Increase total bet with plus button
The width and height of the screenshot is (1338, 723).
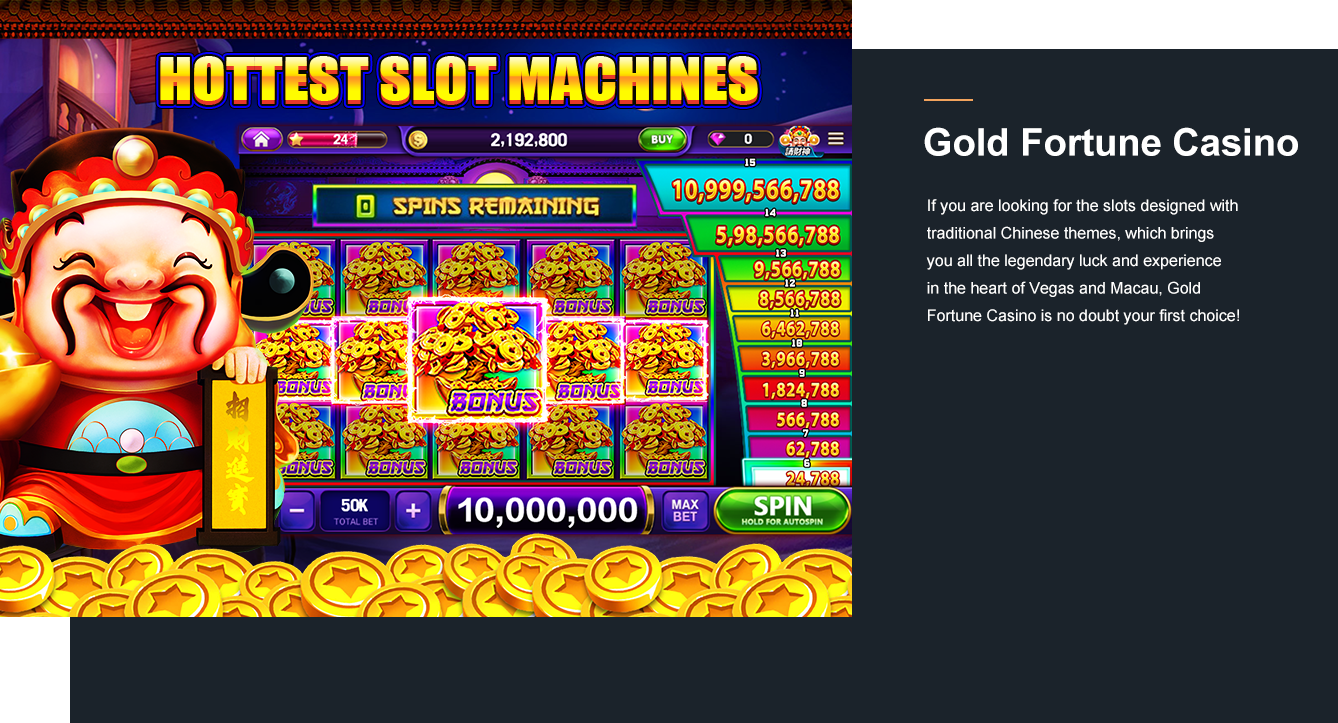[413, 512]
